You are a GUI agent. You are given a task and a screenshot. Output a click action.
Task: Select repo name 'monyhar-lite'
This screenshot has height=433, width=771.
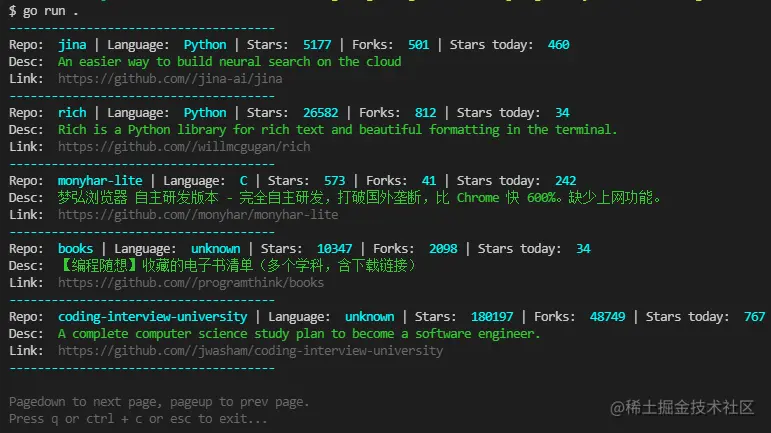coord(100,181)
